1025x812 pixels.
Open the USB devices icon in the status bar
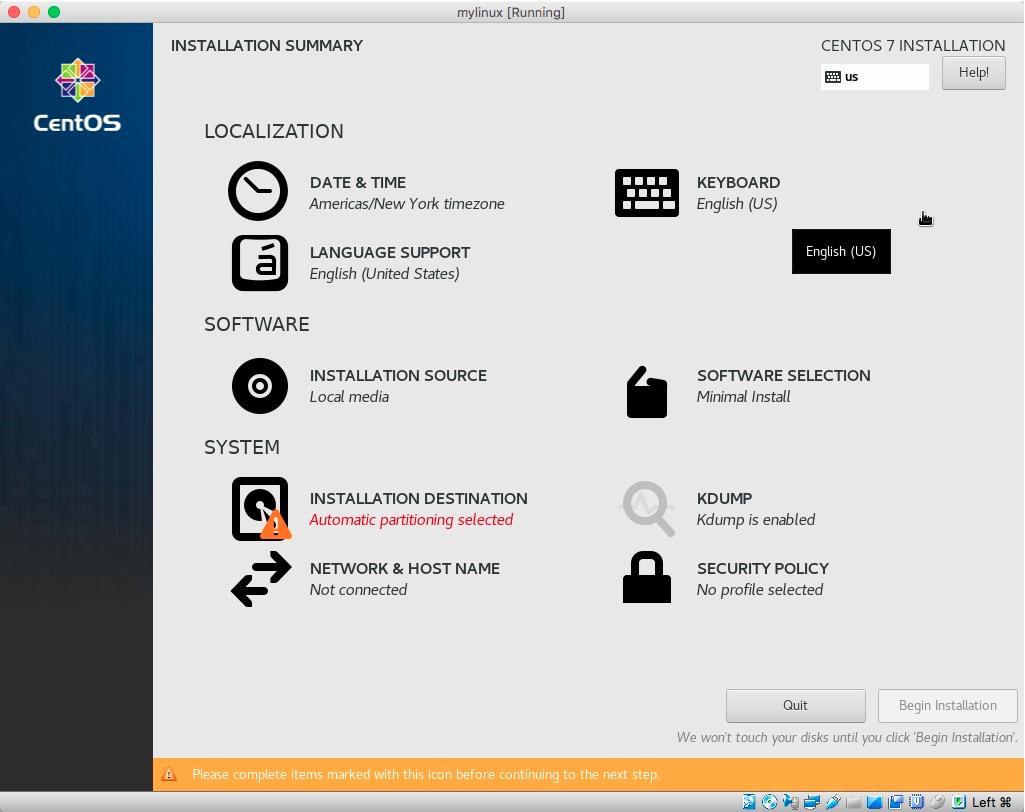tap(832, 801)
